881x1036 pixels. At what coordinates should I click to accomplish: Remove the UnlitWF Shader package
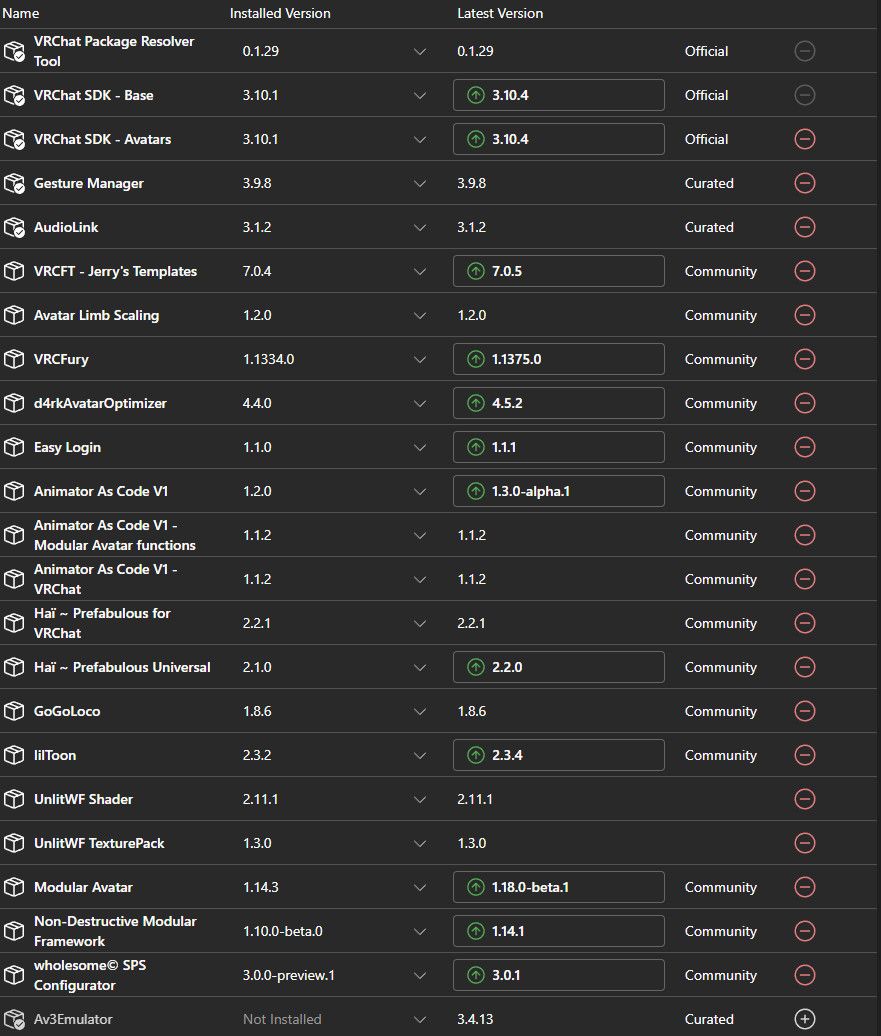[804, 799]
